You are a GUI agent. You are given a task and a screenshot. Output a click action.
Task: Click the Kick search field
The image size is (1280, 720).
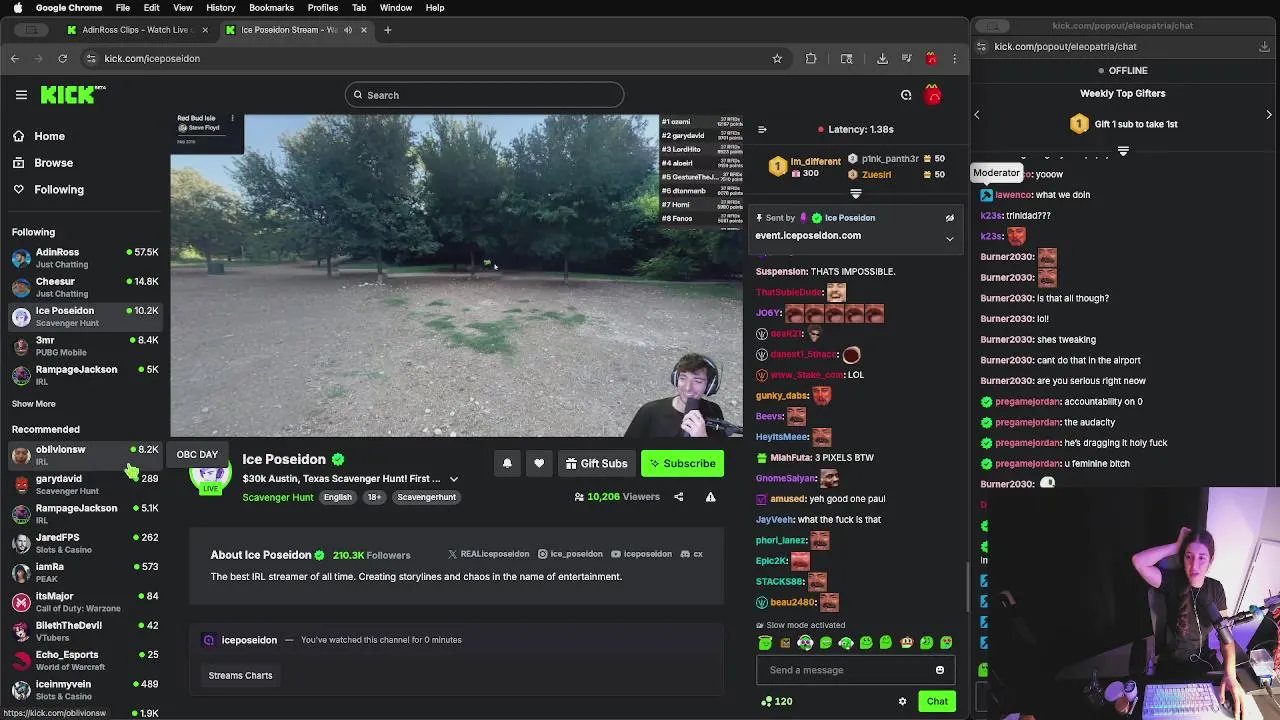click(485, 95)
